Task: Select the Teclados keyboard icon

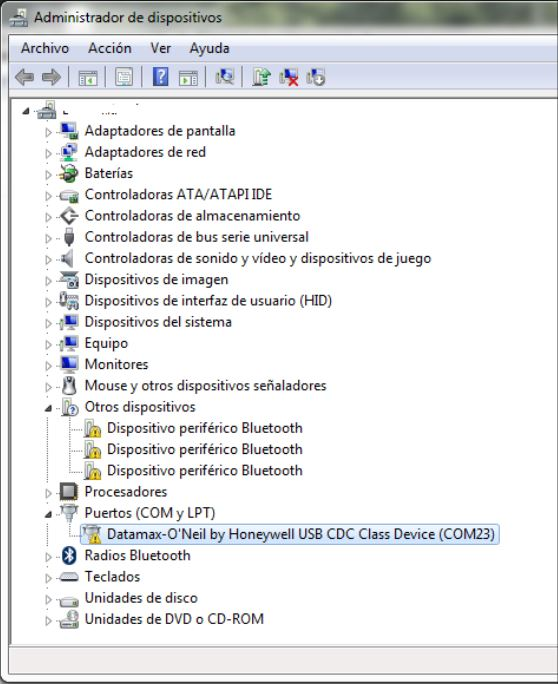Action: point(69,577)
